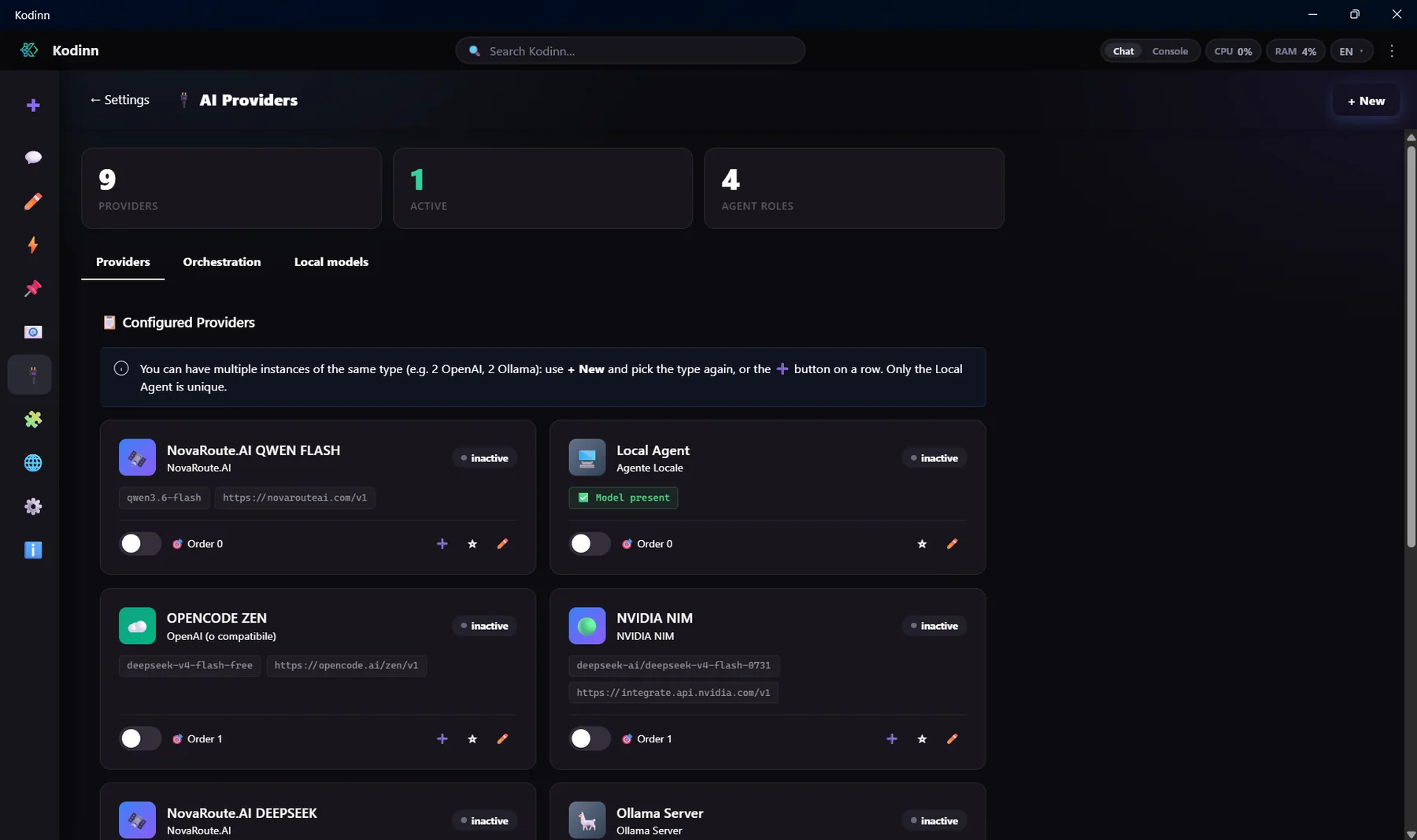Viewport: 1417px width, 840px height.
Task: Duplicate OPENCODE ZEN using its plus icon
Action: pyautogui.click(x=442, y=738)
